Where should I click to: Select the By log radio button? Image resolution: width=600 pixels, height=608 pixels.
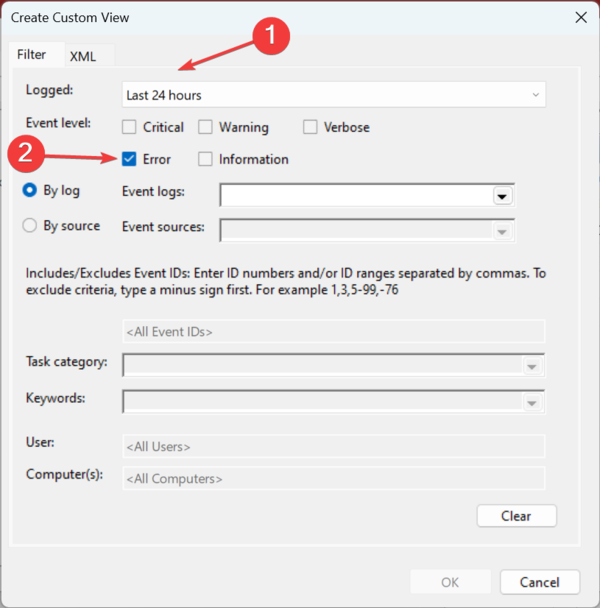30,190
